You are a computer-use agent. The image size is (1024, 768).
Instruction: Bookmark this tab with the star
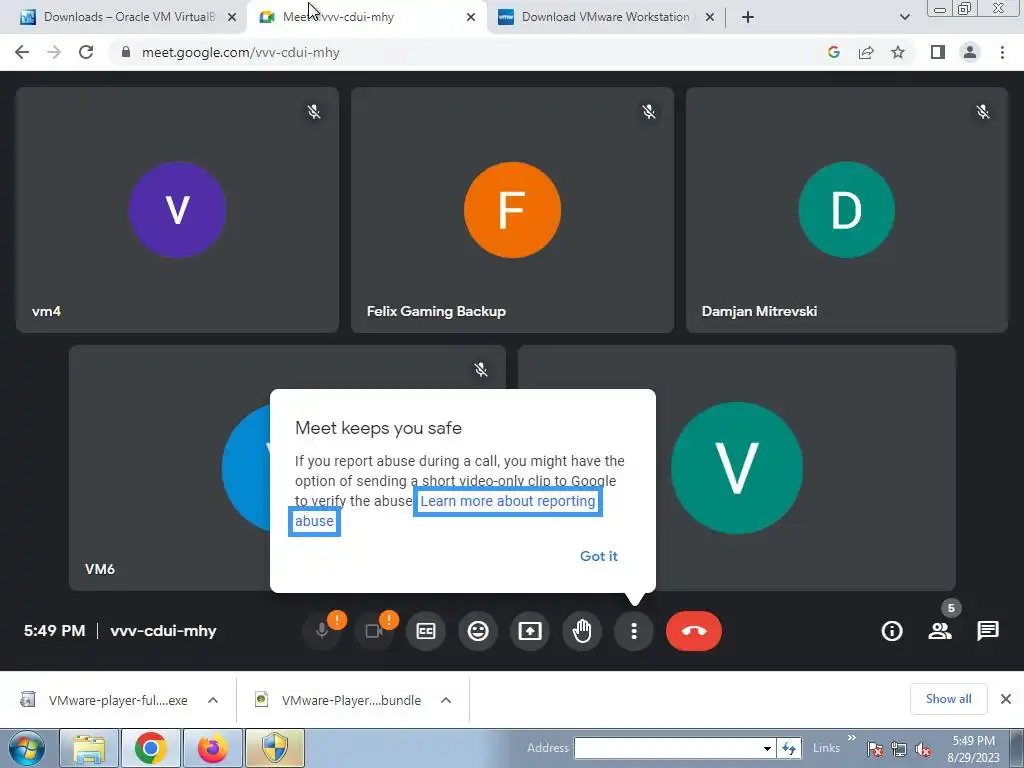tap(898, 52)
